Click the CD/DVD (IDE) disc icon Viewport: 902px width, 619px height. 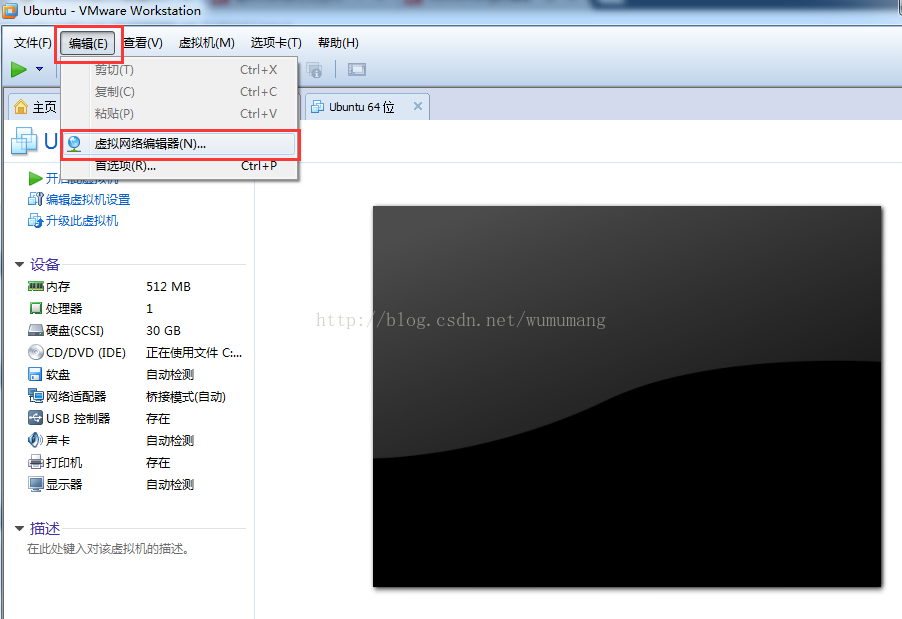[36, 352]
